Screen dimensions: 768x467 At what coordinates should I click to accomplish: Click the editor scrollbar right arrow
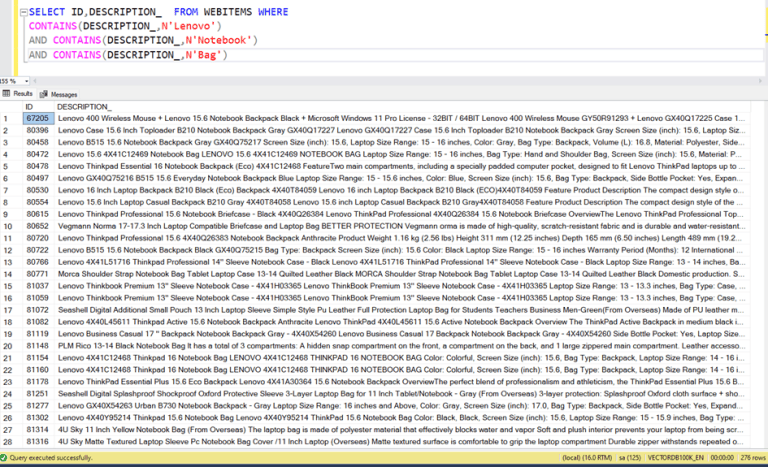click(x=760, y=81)
